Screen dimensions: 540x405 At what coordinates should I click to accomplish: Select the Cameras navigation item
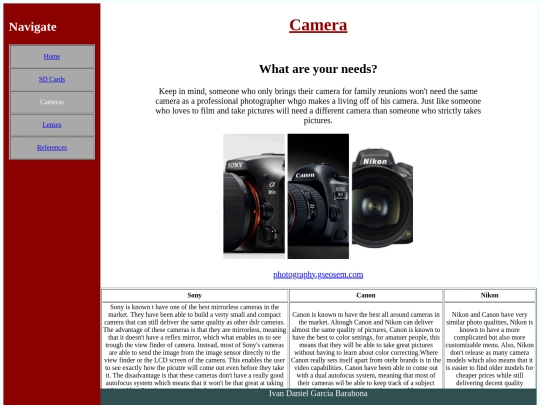tap(52, 102)
